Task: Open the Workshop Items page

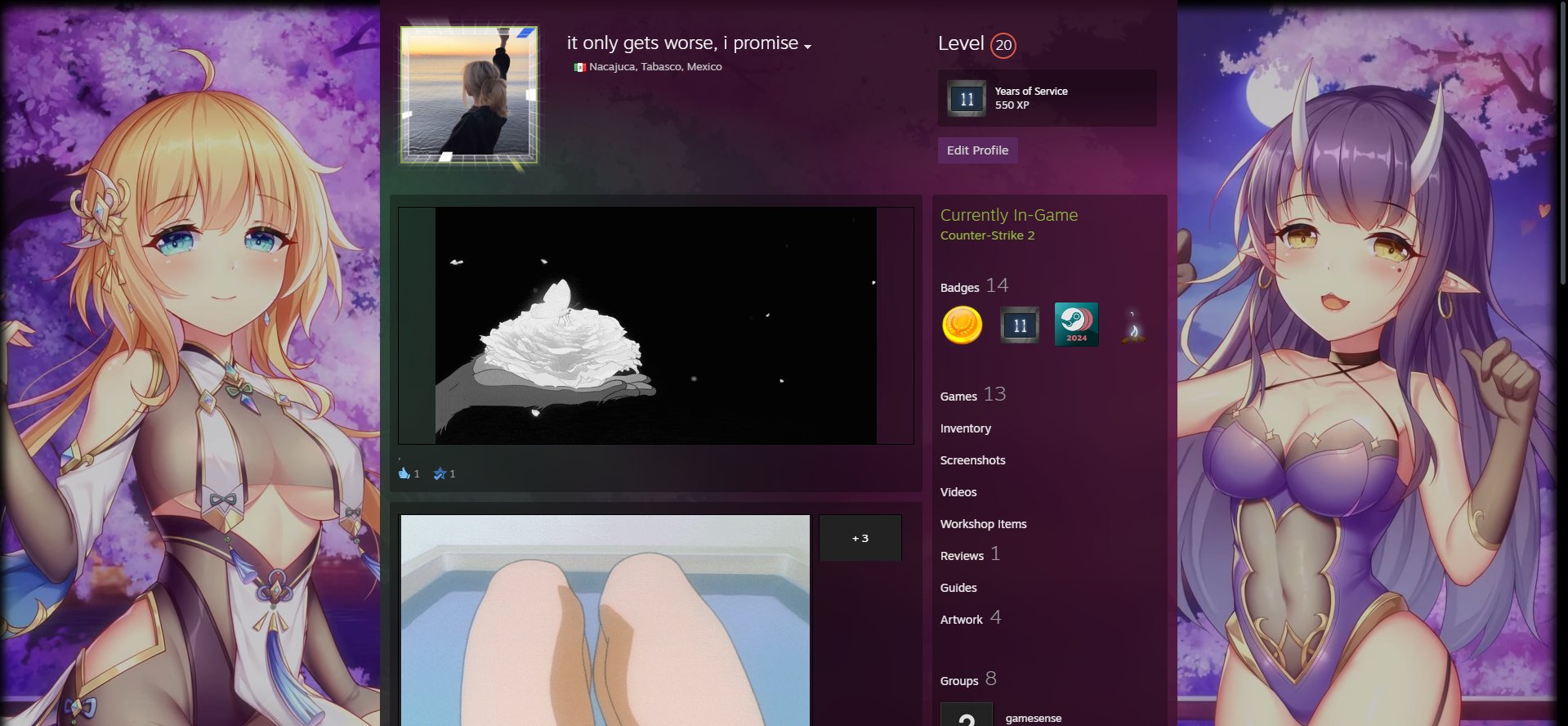Action: pos(983,524)
